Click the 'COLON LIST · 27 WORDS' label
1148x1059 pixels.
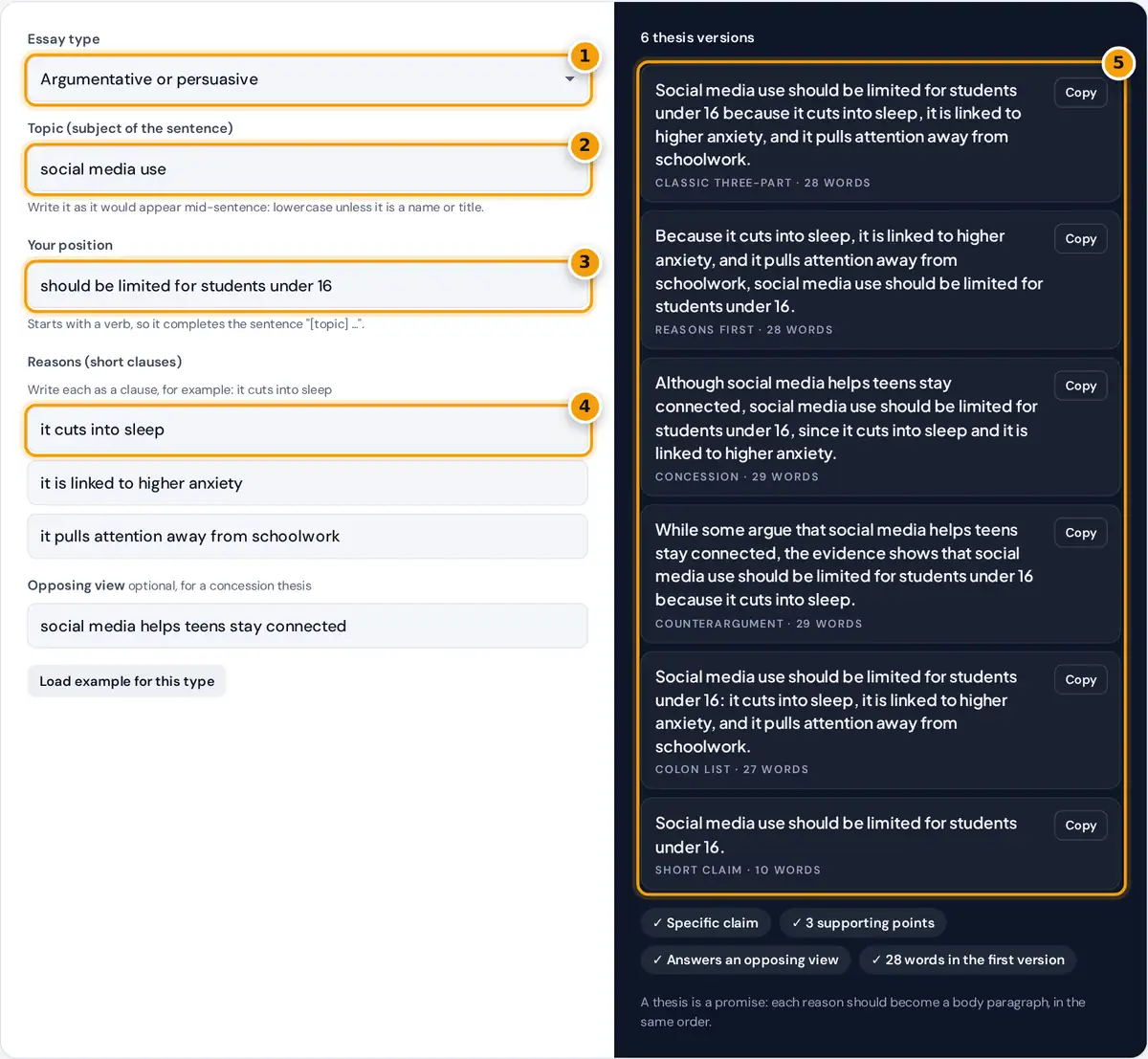click(x=732, y=769)
